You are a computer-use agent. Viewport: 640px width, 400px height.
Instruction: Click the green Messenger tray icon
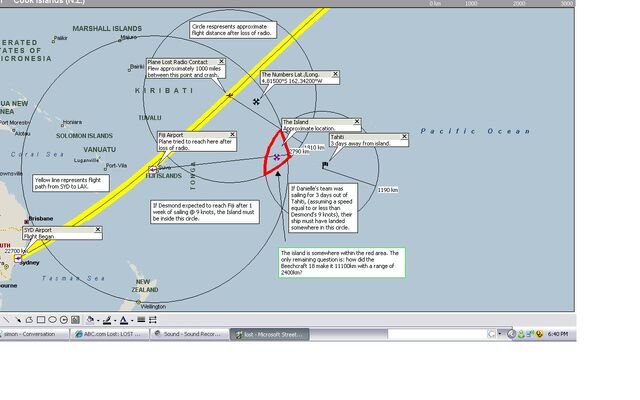coord(521,334)
